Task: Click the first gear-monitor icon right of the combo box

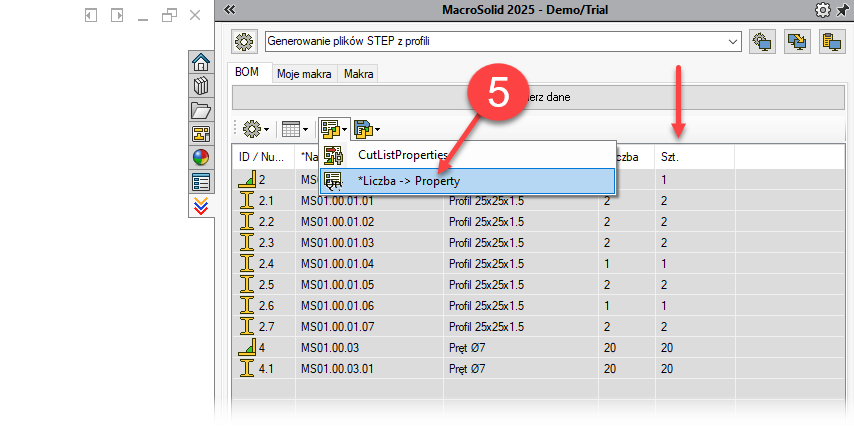Action: coord(762,41)
